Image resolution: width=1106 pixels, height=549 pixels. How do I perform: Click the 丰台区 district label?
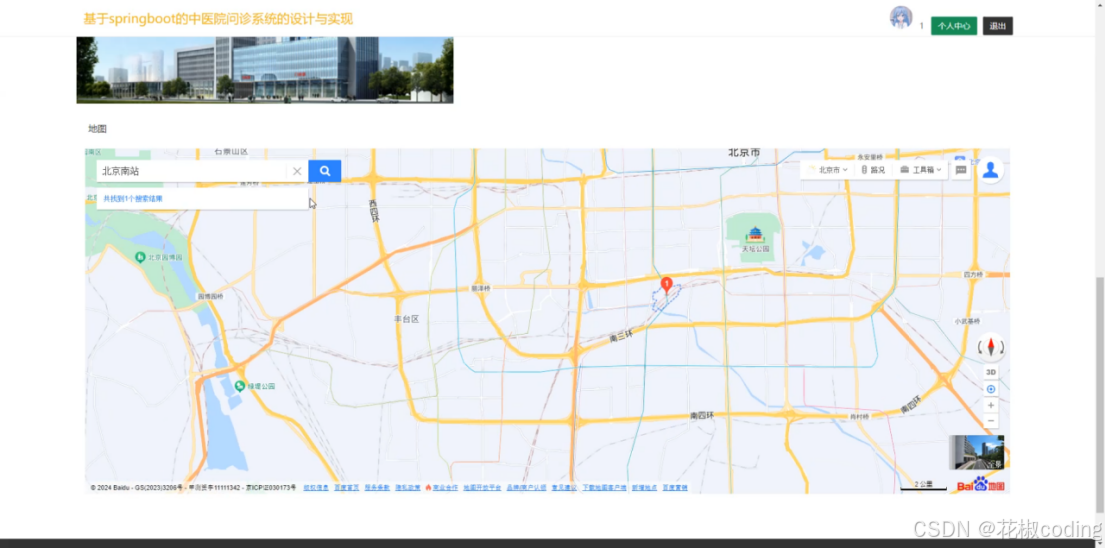pyautogui.click(x=406, y=319)
